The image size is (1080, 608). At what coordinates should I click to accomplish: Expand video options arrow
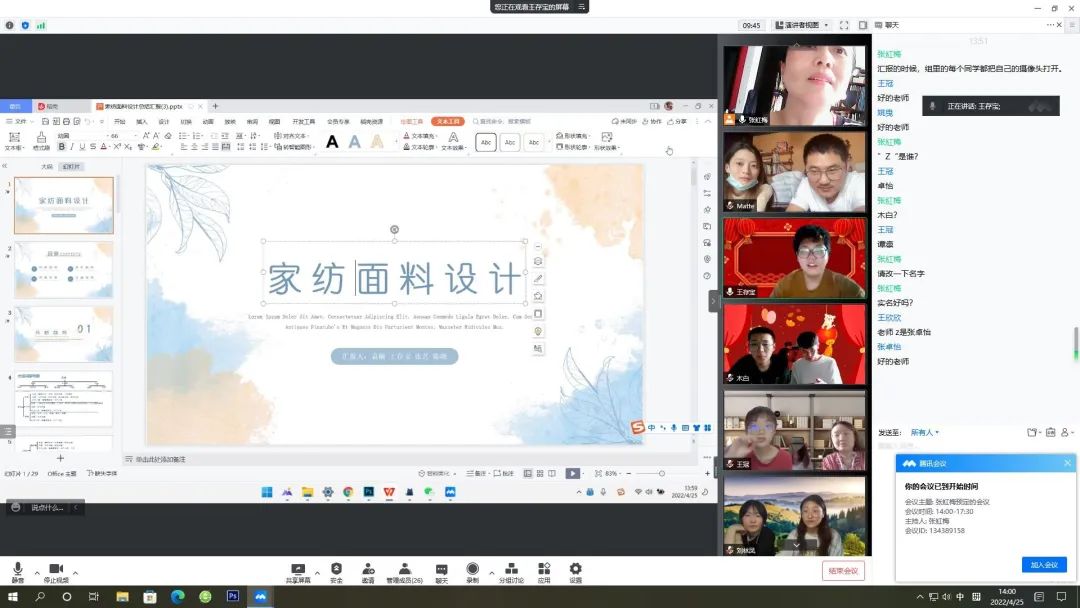point(75,573)
